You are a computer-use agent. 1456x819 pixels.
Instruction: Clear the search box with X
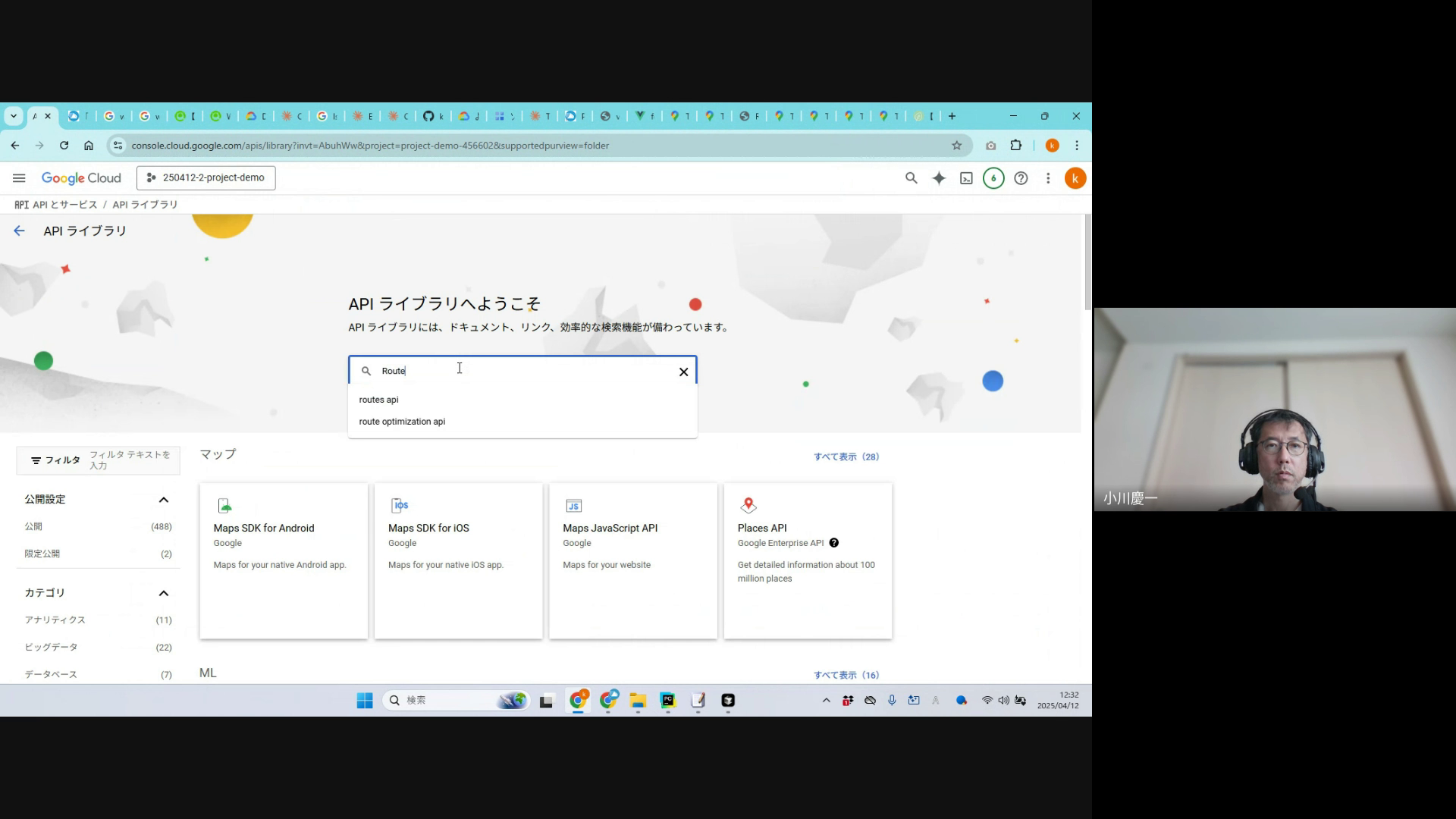tap(683, 372)
